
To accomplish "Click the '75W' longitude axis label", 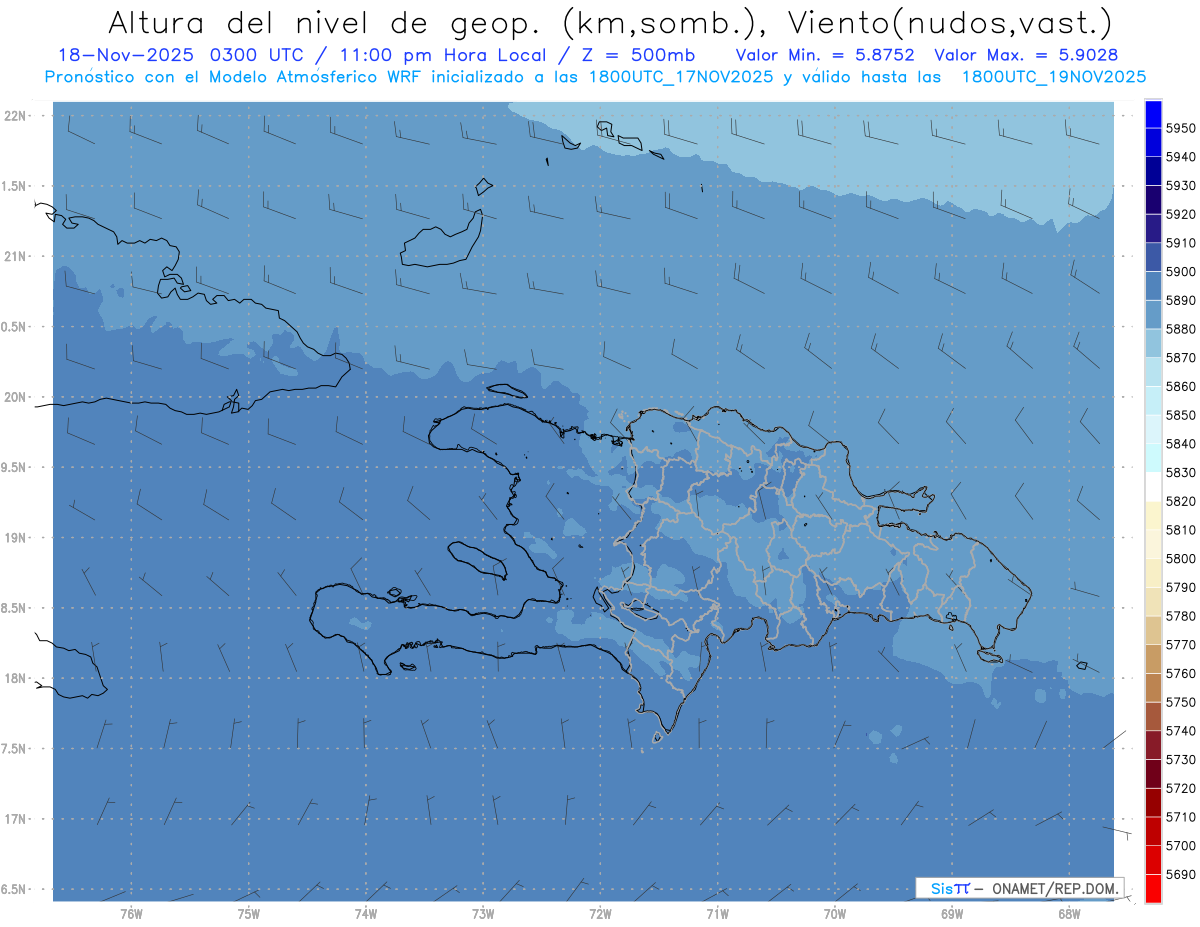I will [x=249, y=913].
